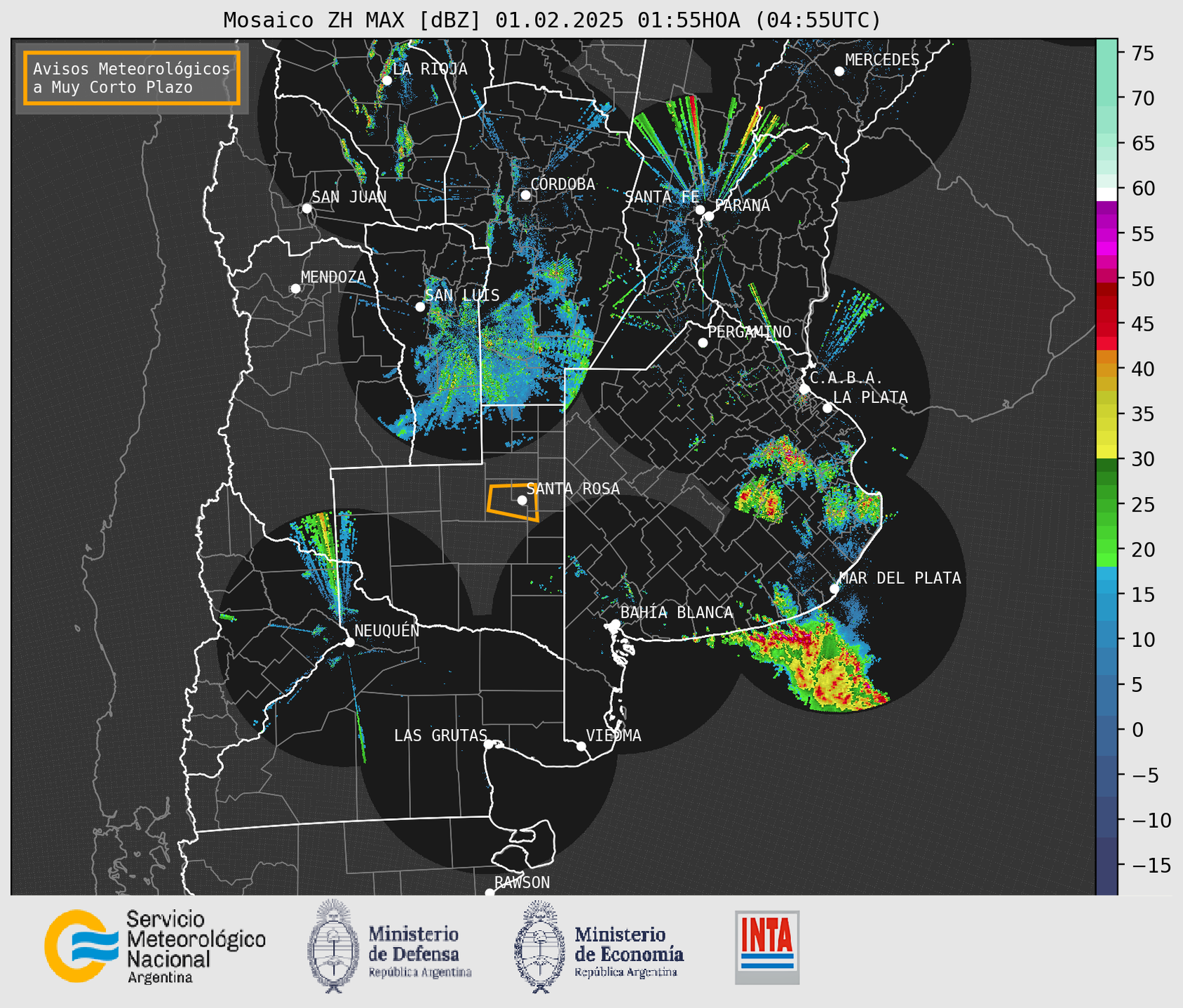Click the orange 40 dBZ band on scale
This screenshot has height=1008, width=1183.
point(1107,369)
